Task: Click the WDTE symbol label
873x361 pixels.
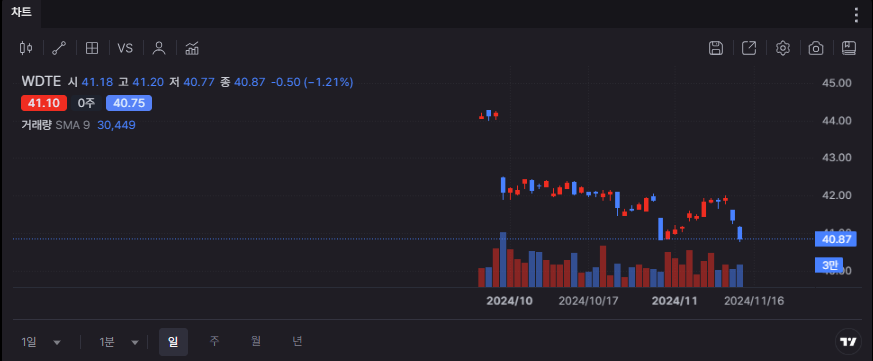Action: tap(41, 82)
